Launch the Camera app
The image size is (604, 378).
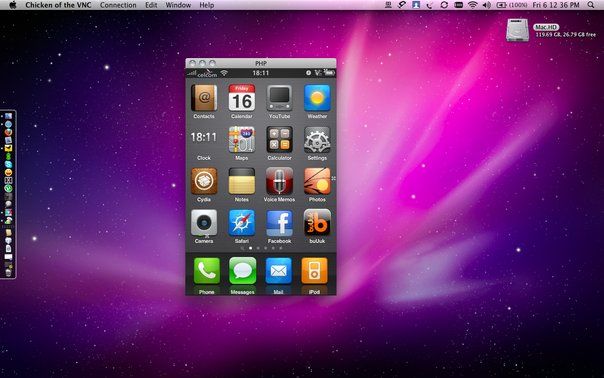(x=204, y=223)
